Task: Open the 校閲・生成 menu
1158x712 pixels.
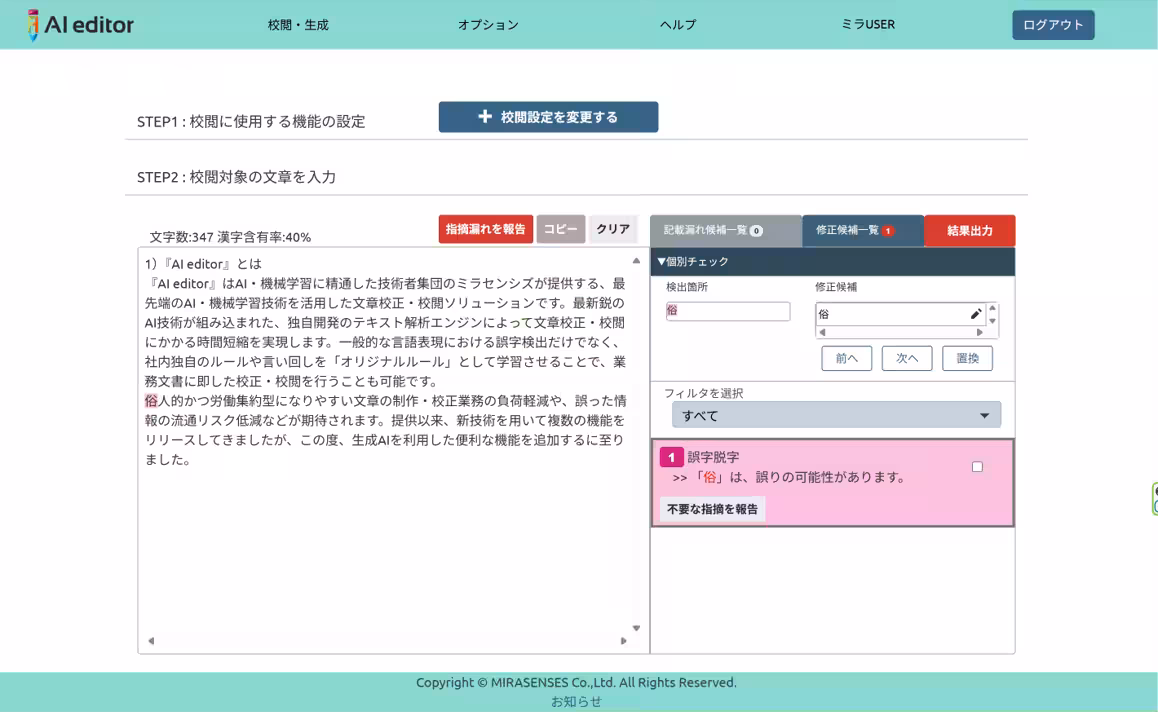Action: [x=298, y=25]
